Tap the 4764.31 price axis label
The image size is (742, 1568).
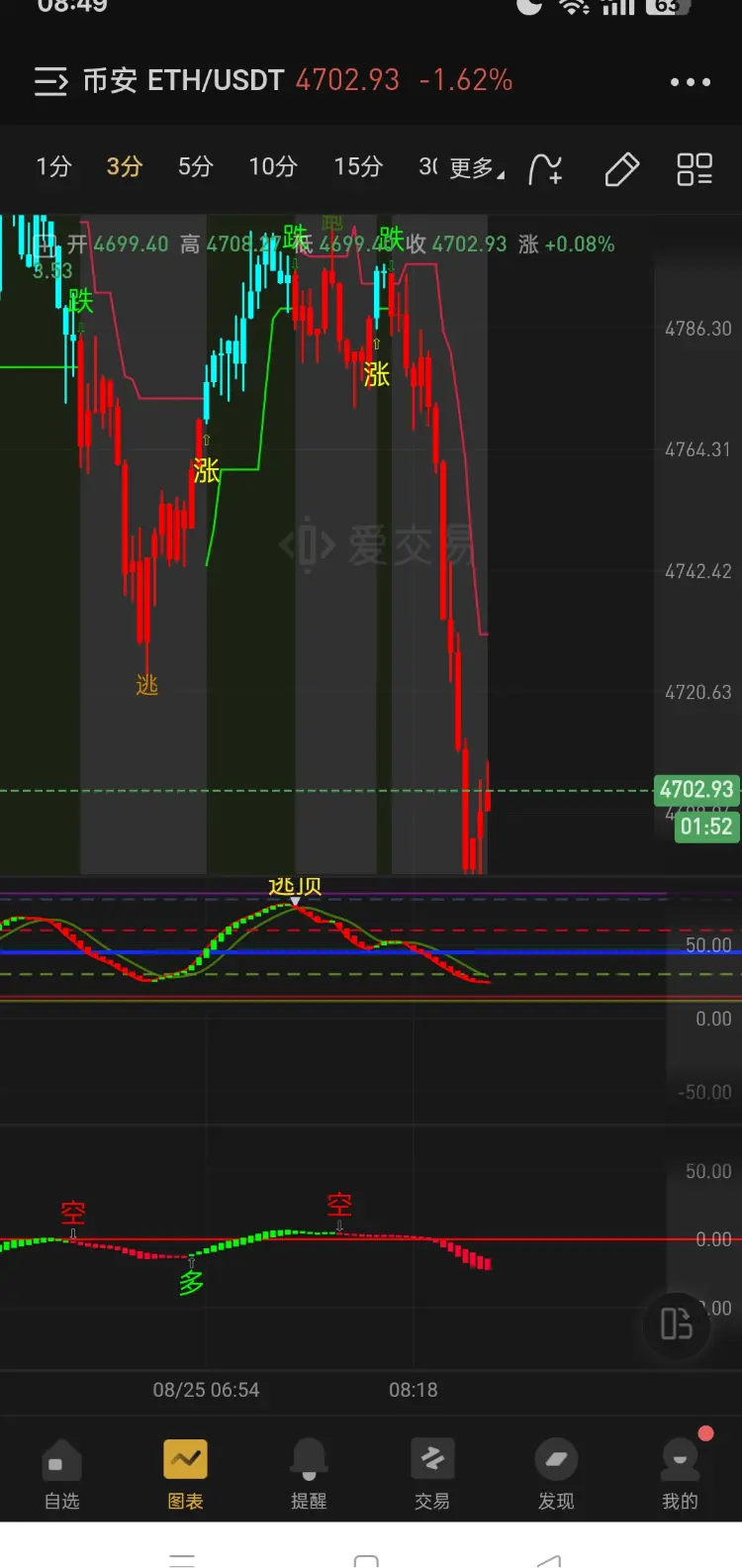[x=698, y=449]
